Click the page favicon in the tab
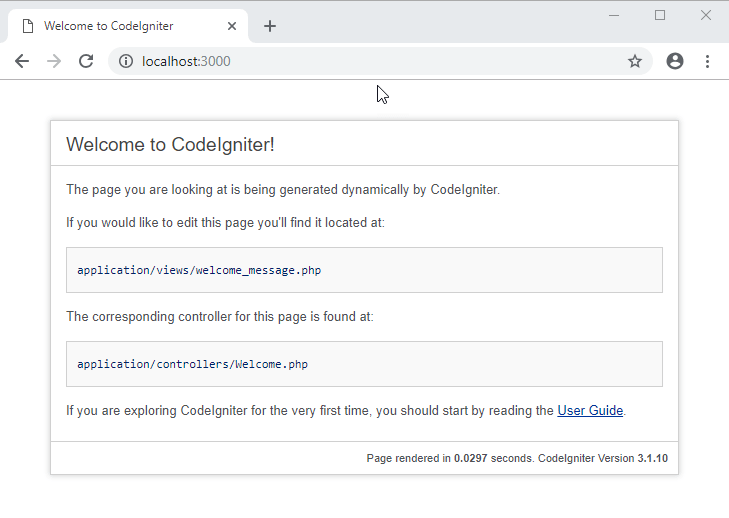This screenshot has height=518, width=729. [28, 26]
